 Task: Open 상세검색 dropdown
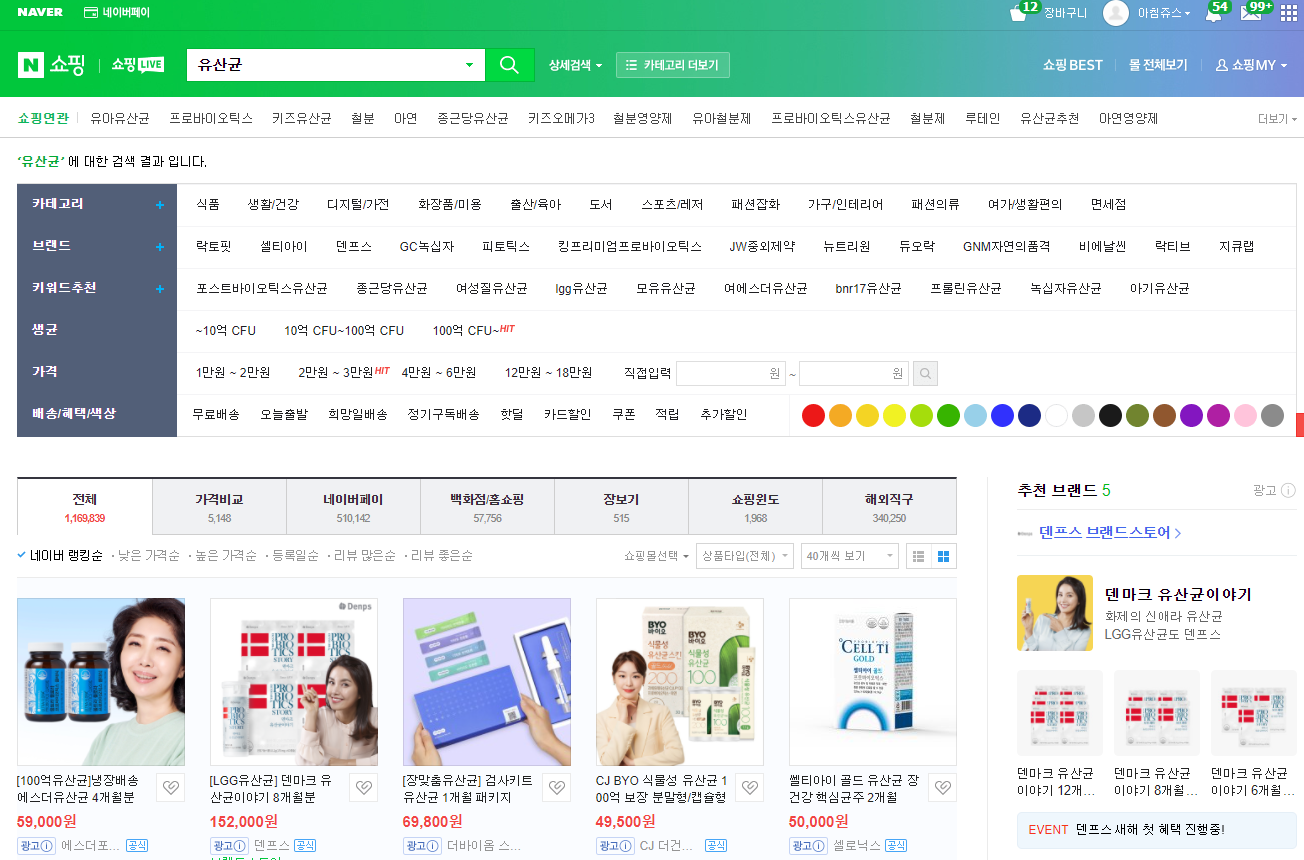575,65
